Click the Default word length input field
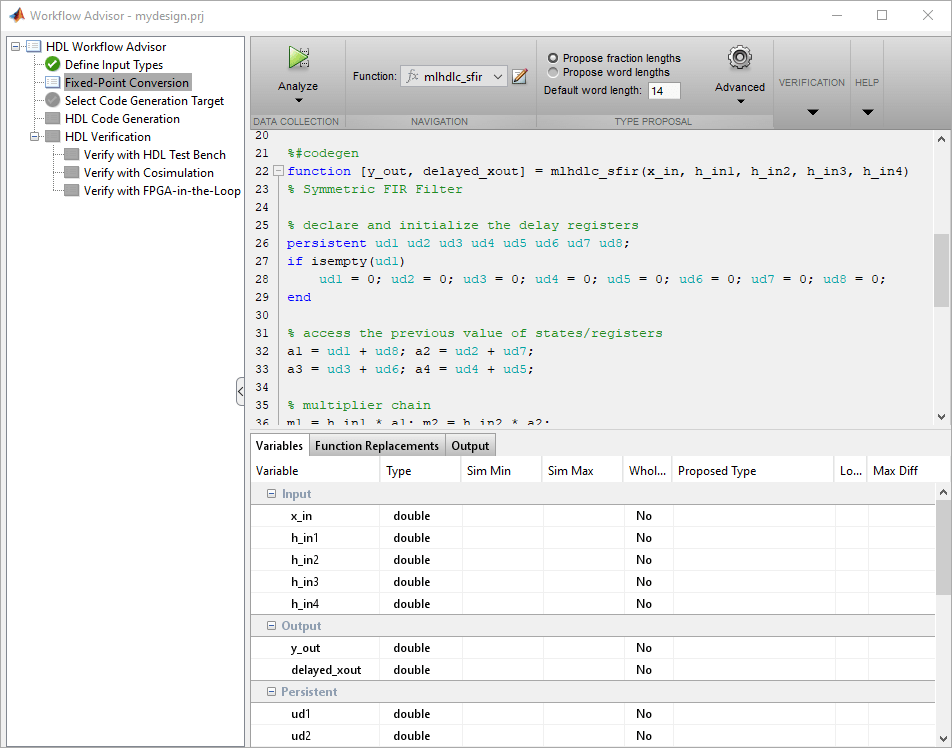 663,91
